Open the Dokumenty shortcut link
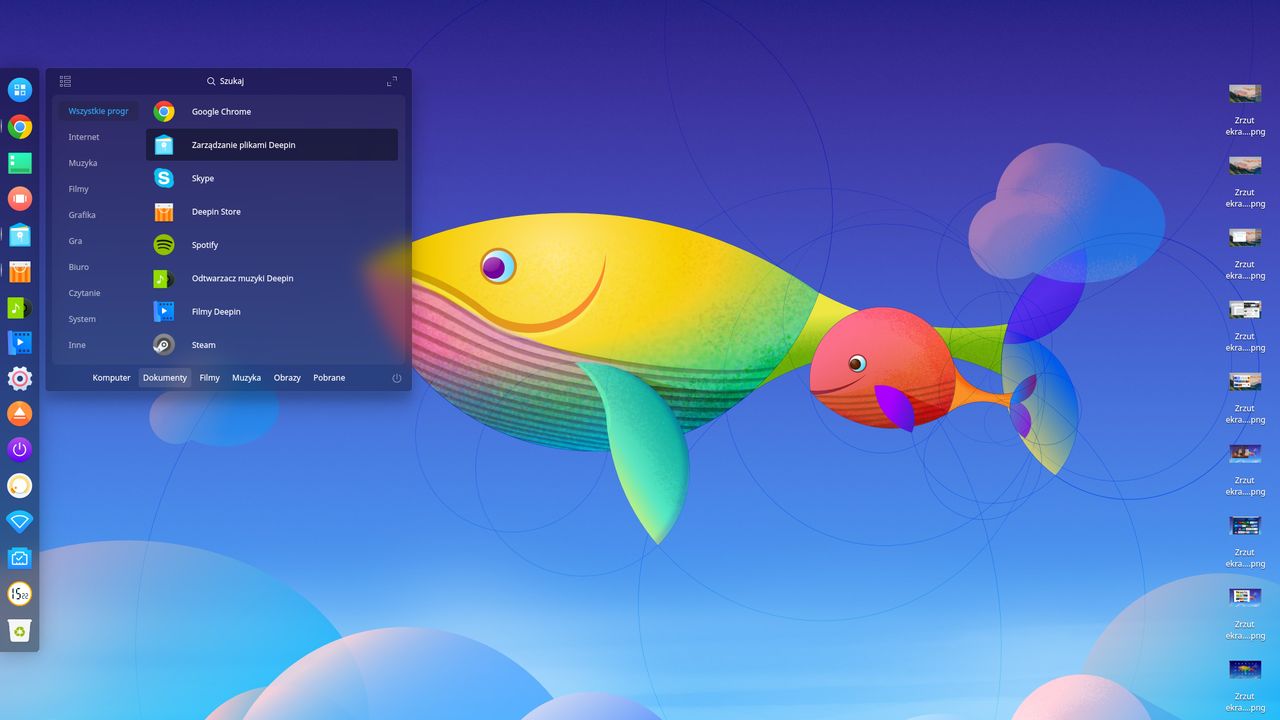 click(165, 378)
